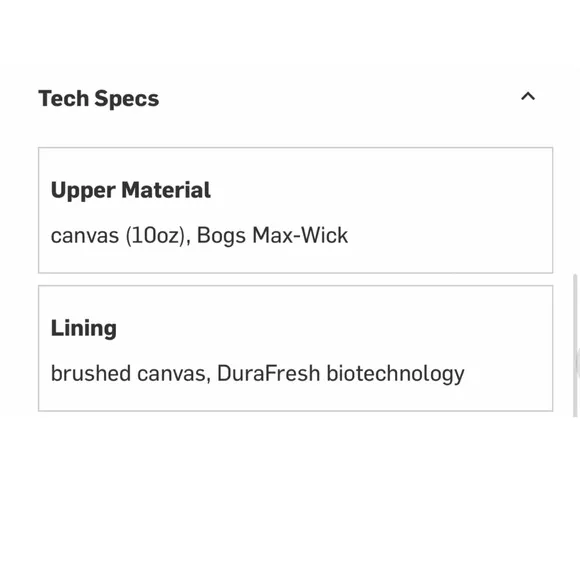Click the word "Upper" in first card
The image size is (580, 580).
click(83, 191)
